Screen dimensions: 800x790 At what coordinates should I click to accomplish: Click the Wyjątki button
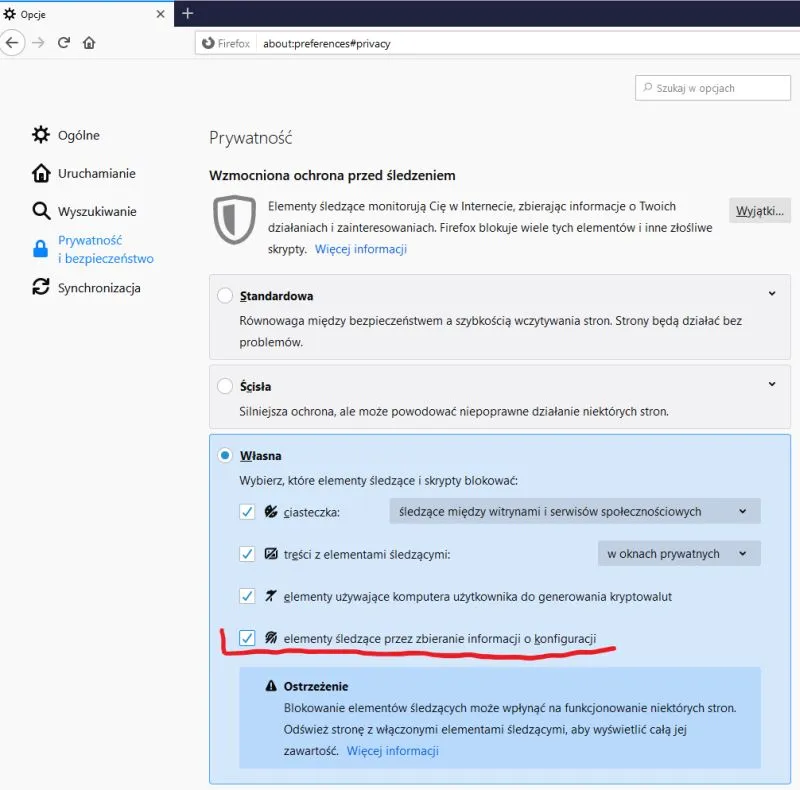[x=760, y=210]
